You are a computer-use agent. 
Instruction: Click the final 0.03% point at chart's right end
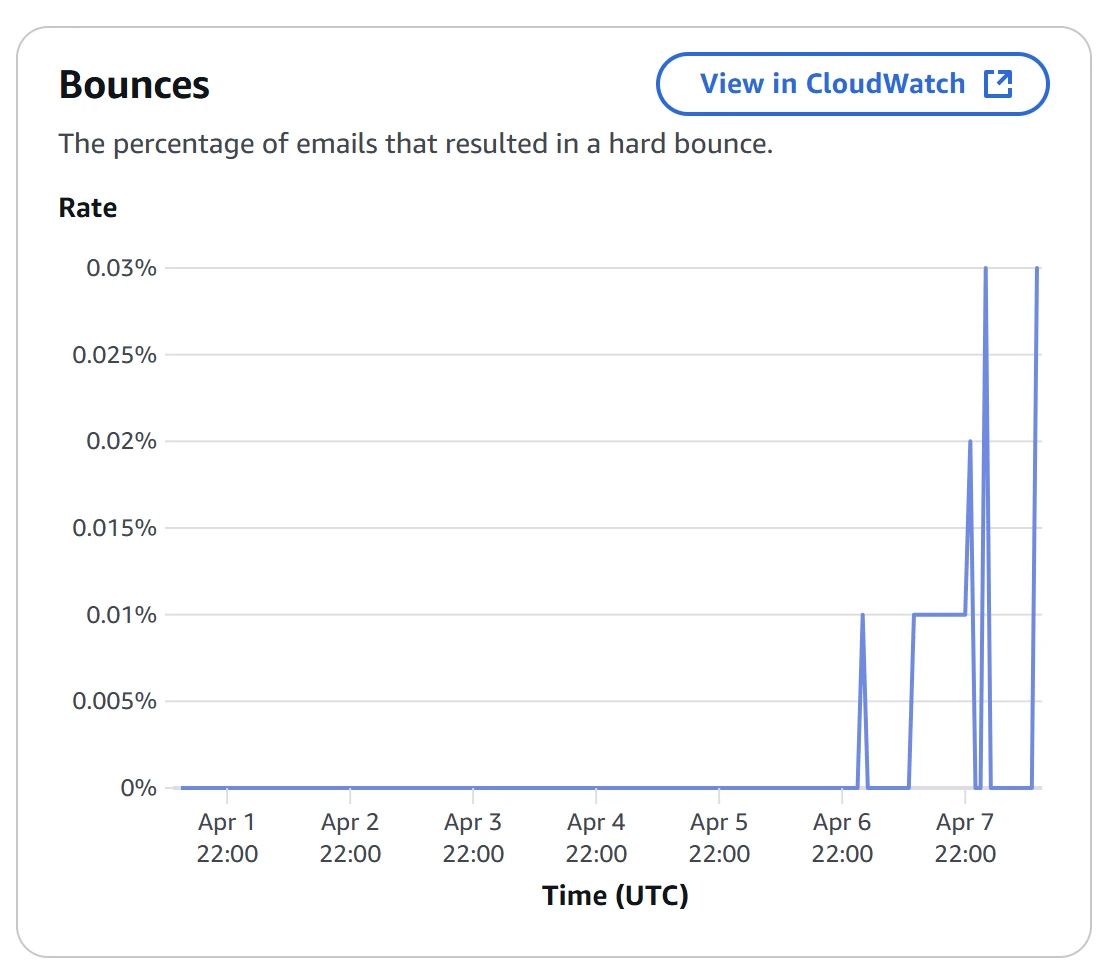1037,269
